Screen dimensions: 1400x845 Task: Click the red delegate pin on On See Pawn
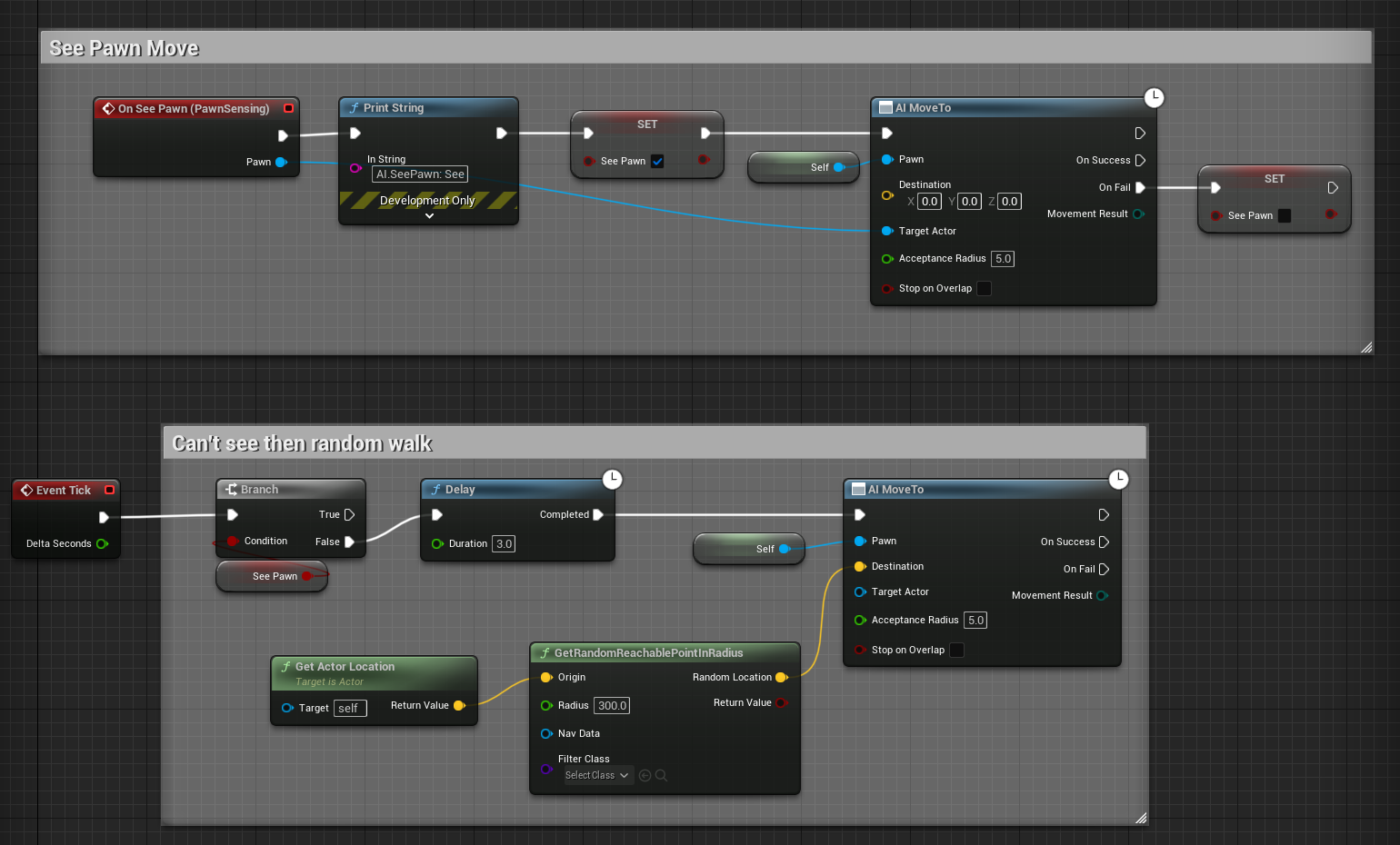point(288,108)
